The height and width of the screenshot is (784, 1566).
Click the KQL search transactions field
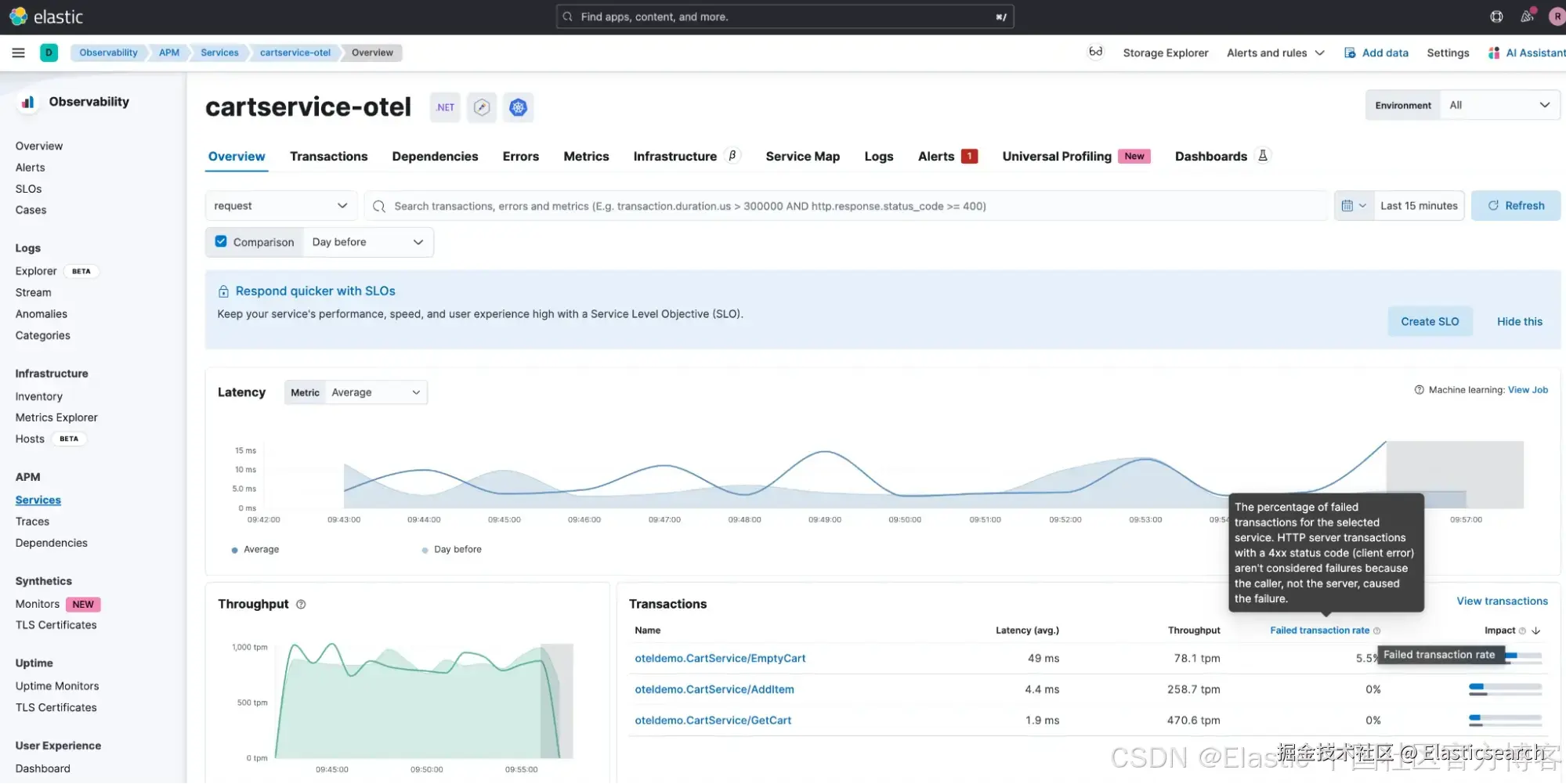tap(848, 206)
